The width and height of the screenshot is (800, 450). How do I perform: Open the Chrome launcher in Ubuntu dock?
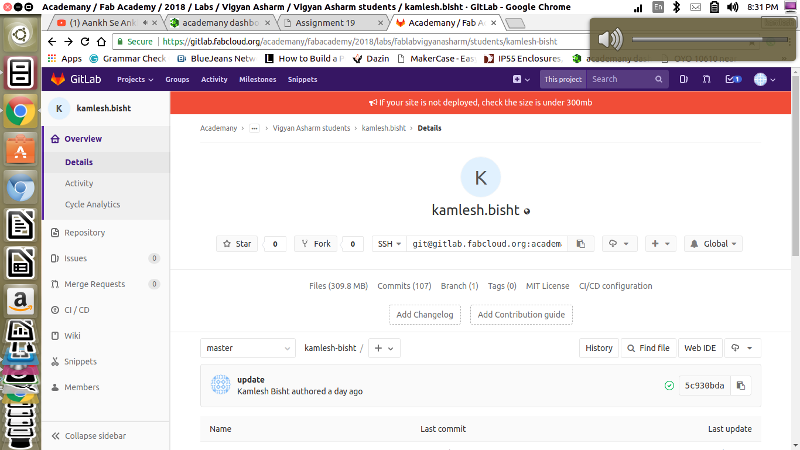20,111
